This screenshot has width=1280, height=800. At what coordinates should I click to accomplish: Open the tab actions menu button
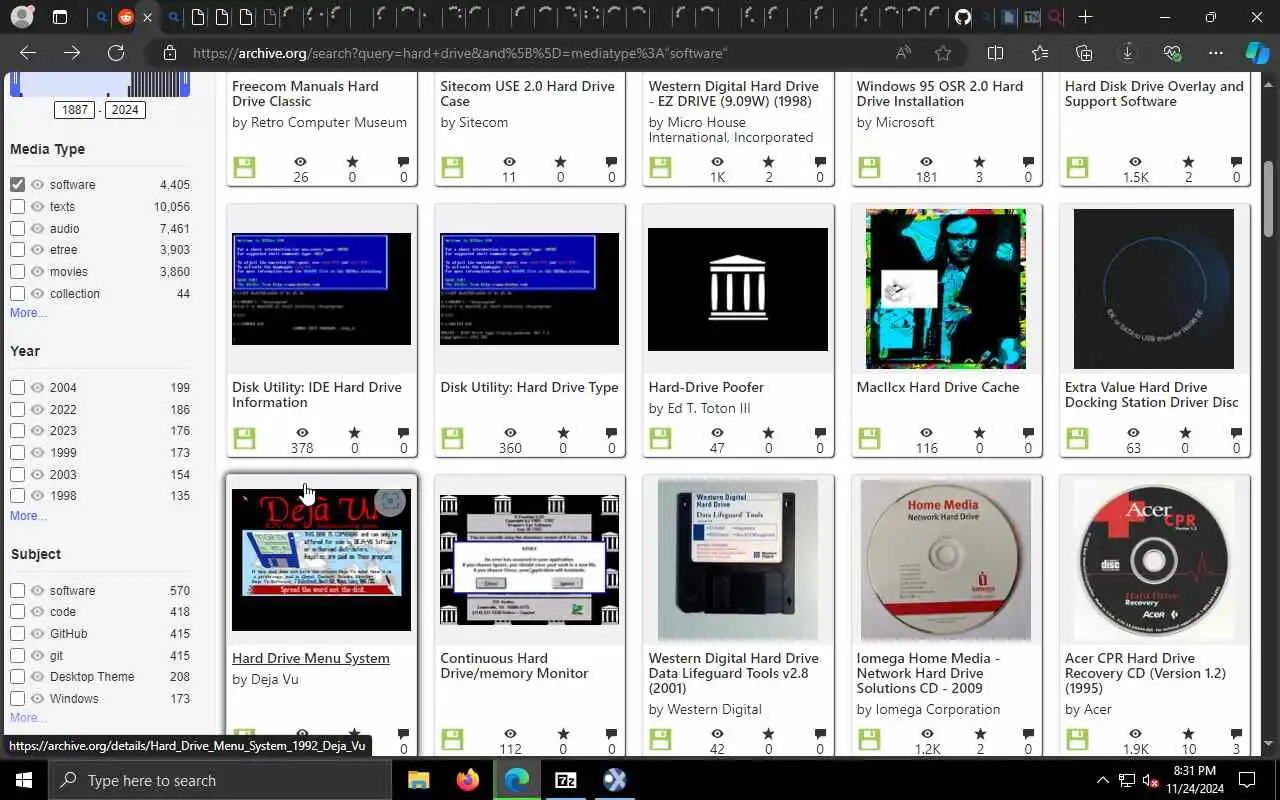point(60,17)
